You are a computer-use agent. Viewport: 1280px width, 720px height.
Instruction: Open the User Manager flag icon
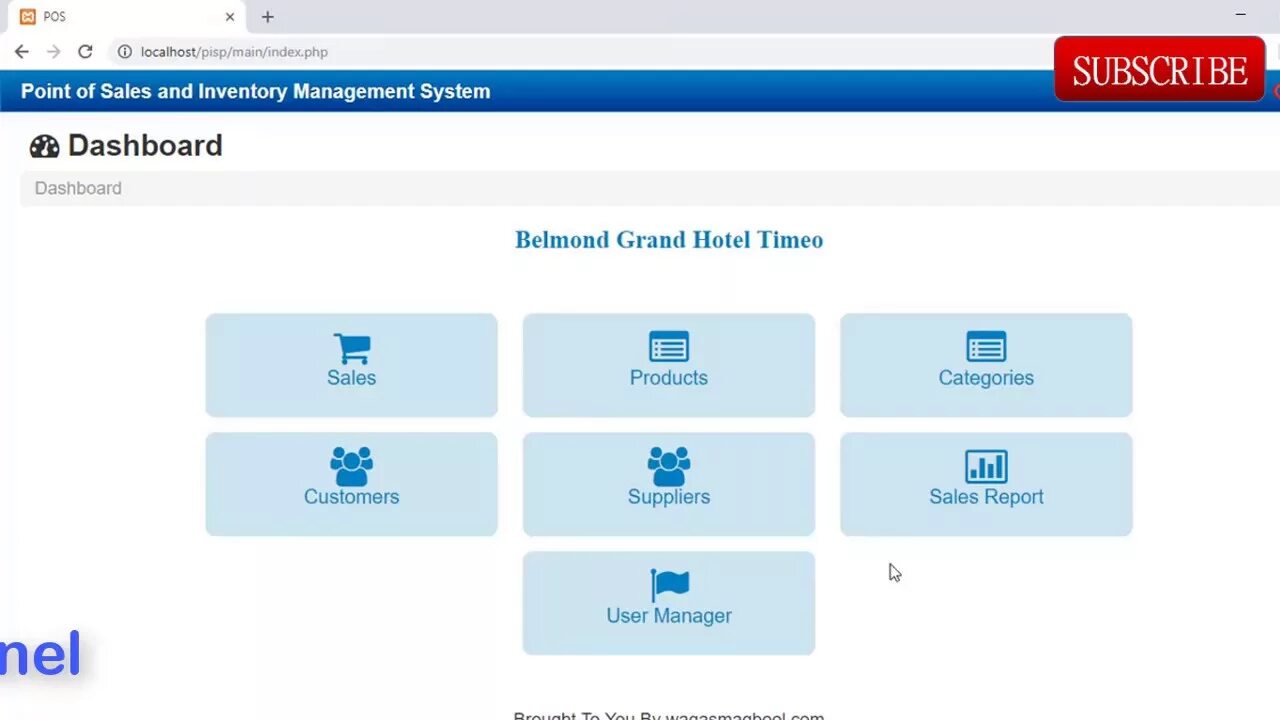pos(670,585)
